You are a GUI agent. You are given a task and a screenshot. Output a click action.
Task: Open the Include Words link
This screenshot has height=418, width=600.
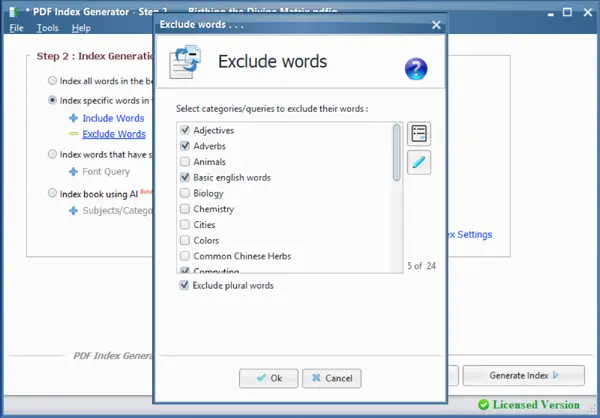[113, 118]
